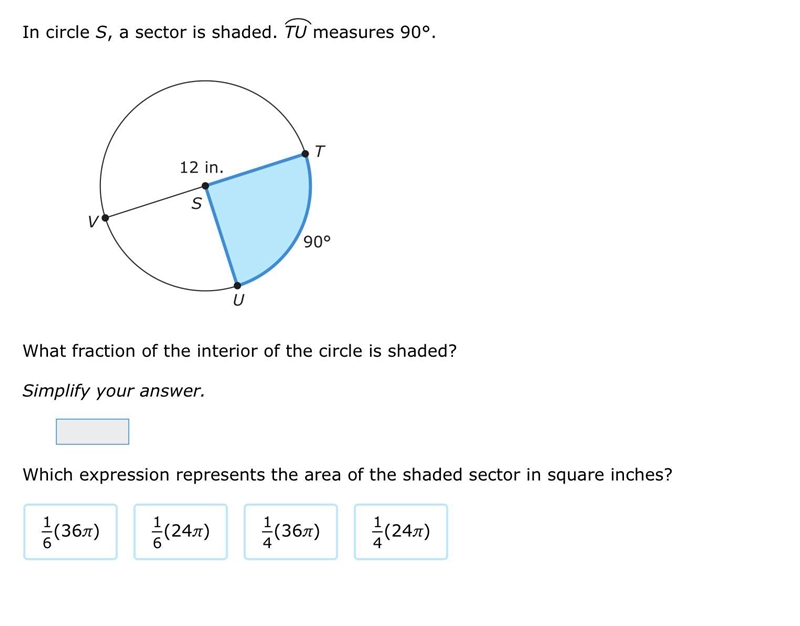Viewport: 800px width, 626px height.
Task: Click the "12 in." radius label
Action: click(202, 167)
